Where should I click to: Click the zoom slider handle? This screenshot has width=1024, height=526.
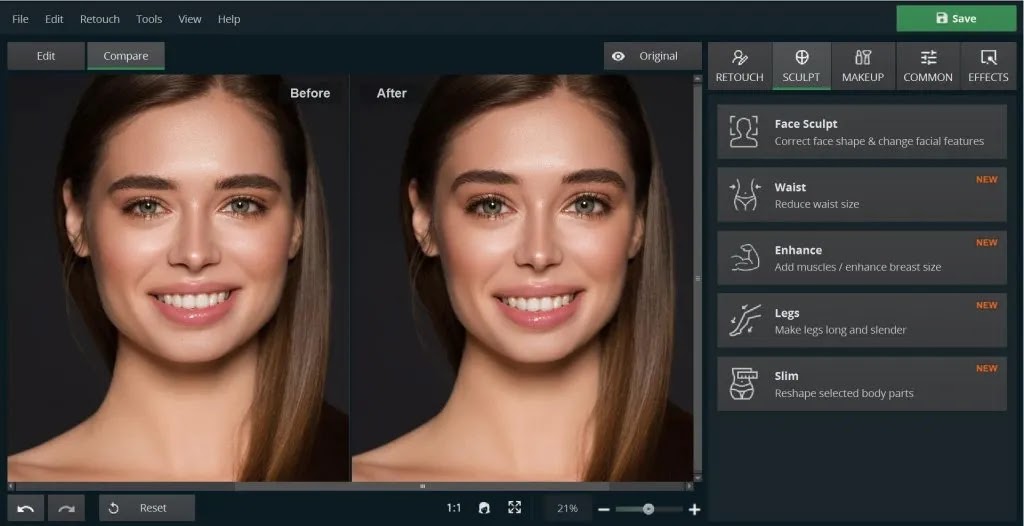coord(648,508)
